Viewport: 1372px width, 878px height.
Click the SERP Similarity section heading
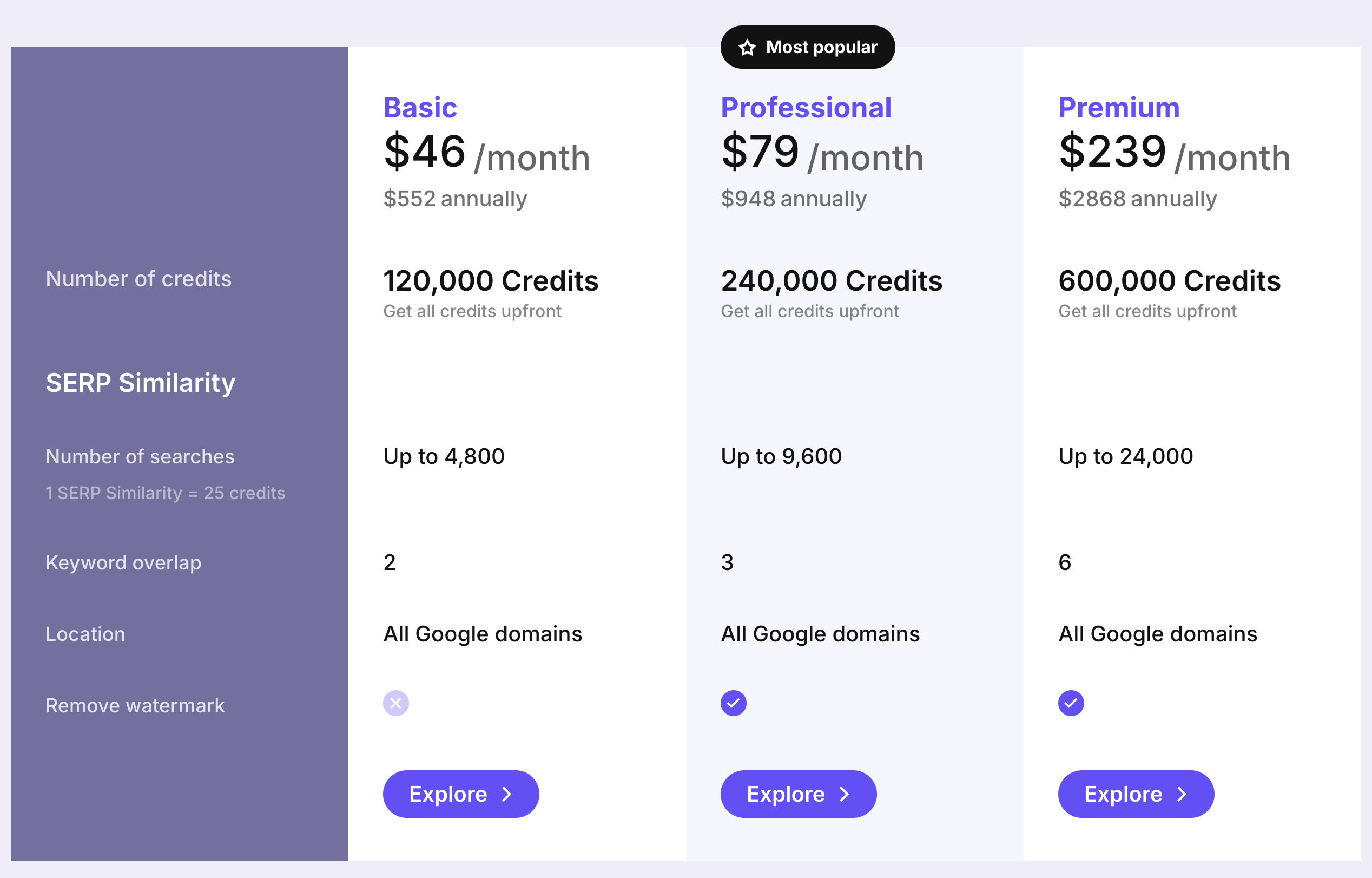(140, 383)
